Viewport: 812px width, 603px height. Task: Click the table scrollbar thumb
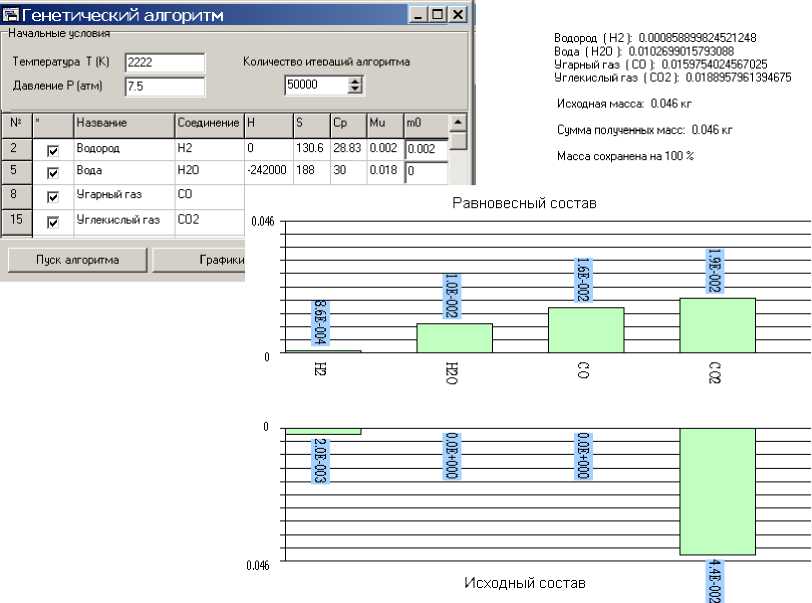[x=458, y=140]
